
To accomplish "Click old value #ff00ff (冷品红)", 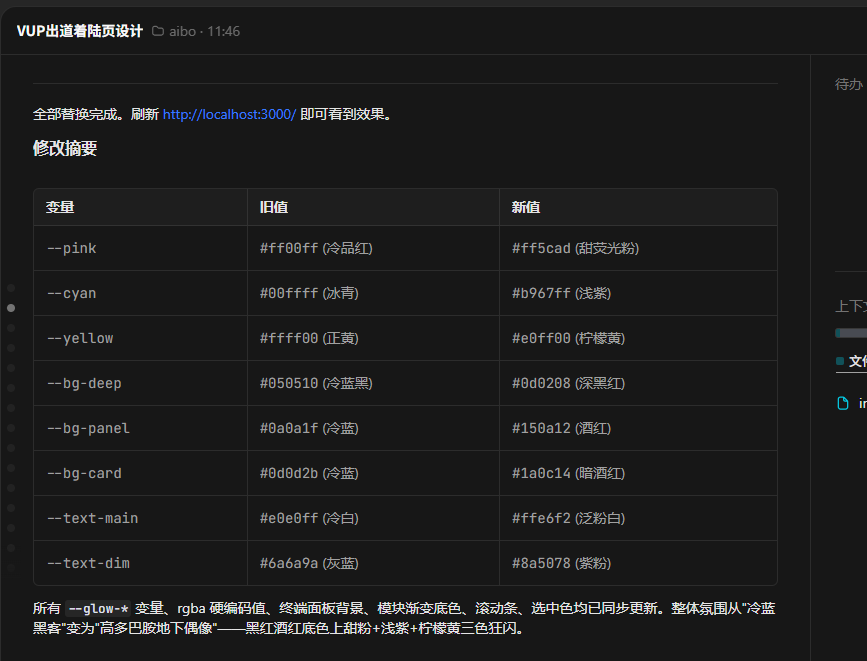I will [316, 248].
